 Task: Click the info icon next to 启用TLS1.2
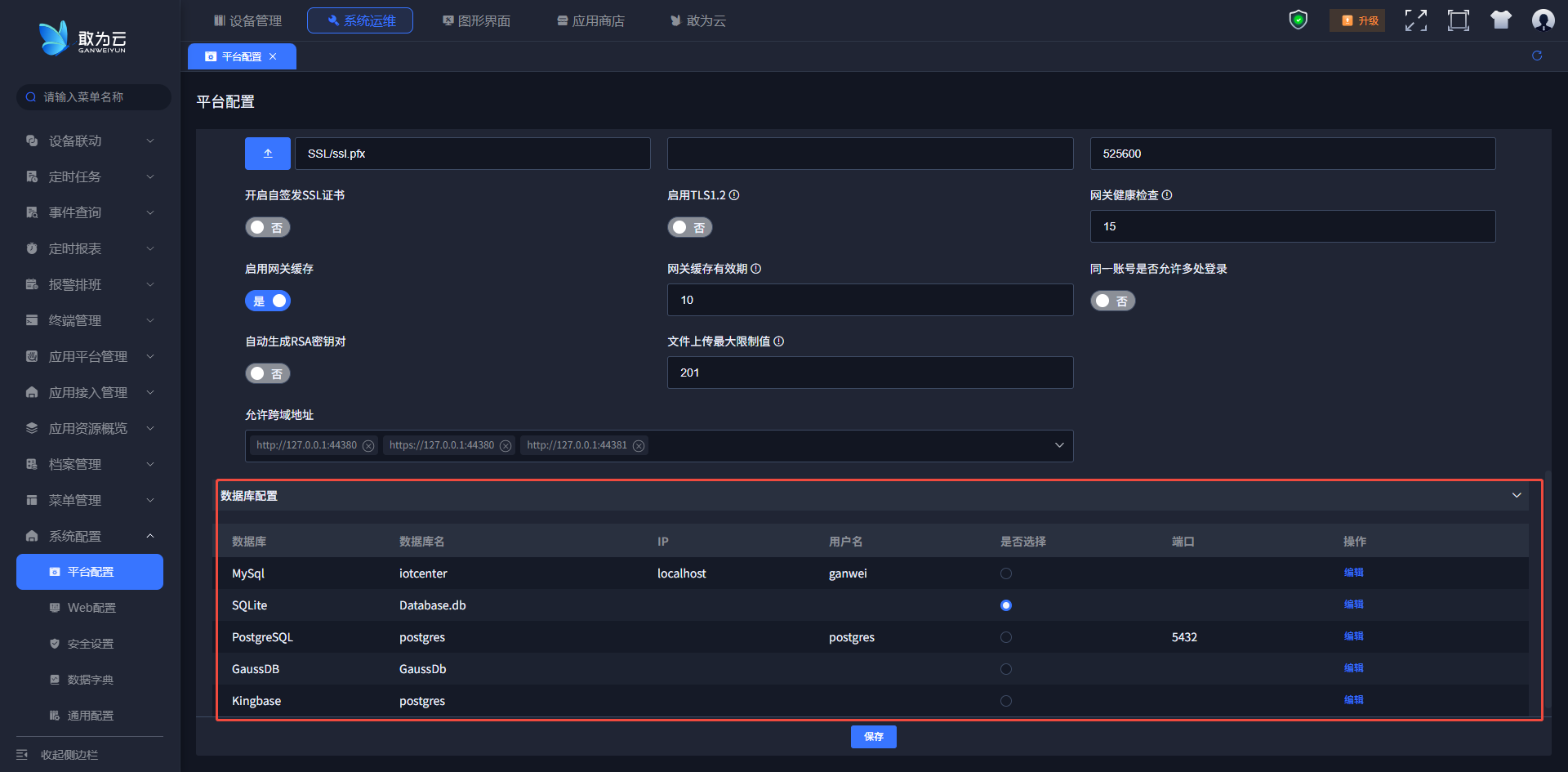(x=734, y=195)
